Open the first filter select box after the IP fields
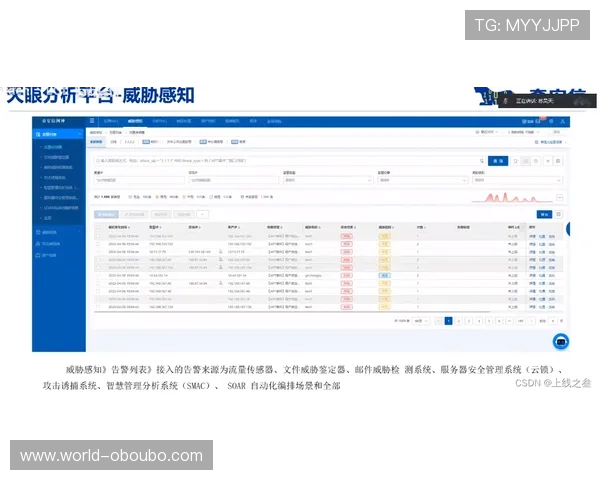The height and width of the screenshot is (480, 600). [x=328, y=180]
